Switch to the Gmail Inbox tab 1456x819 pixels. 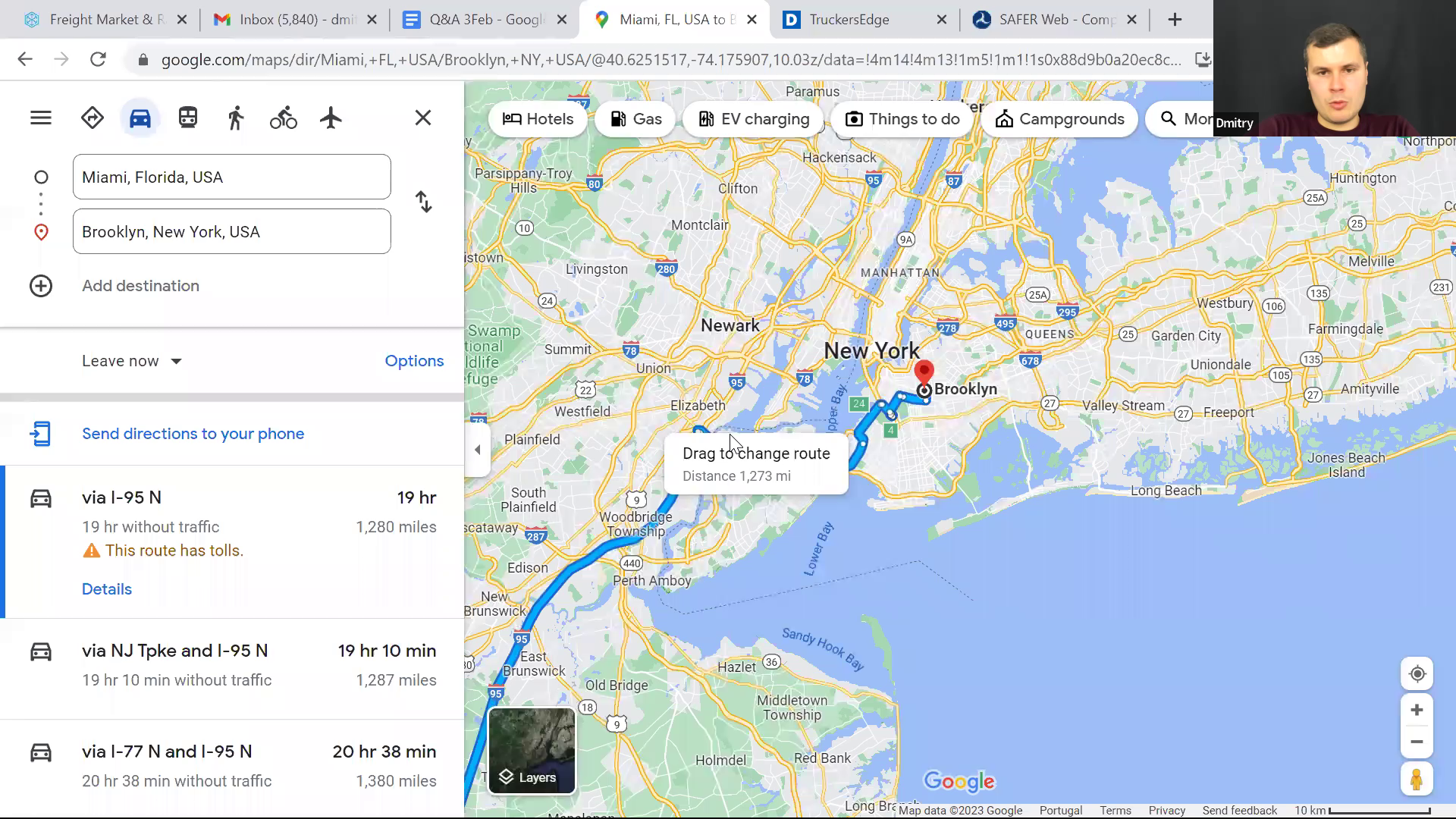(296, 20)
